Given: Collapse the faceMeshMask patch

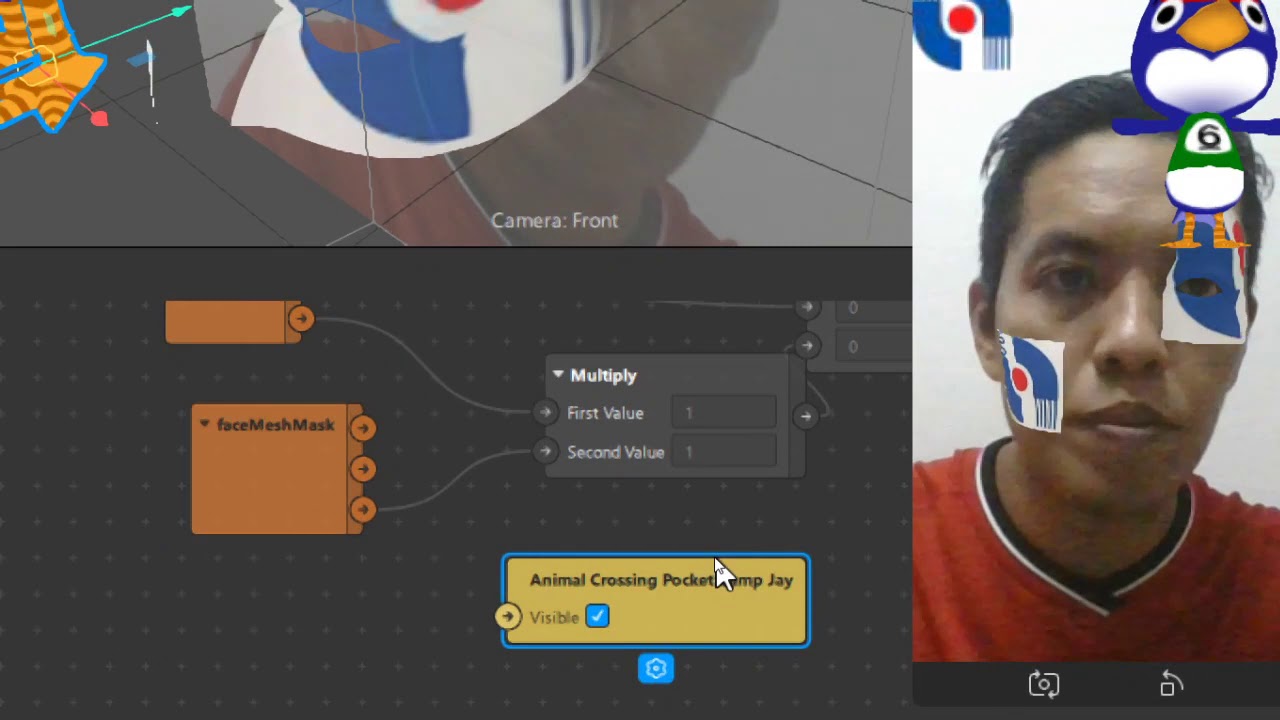Looking at the screenshot, I should [204, 424].
